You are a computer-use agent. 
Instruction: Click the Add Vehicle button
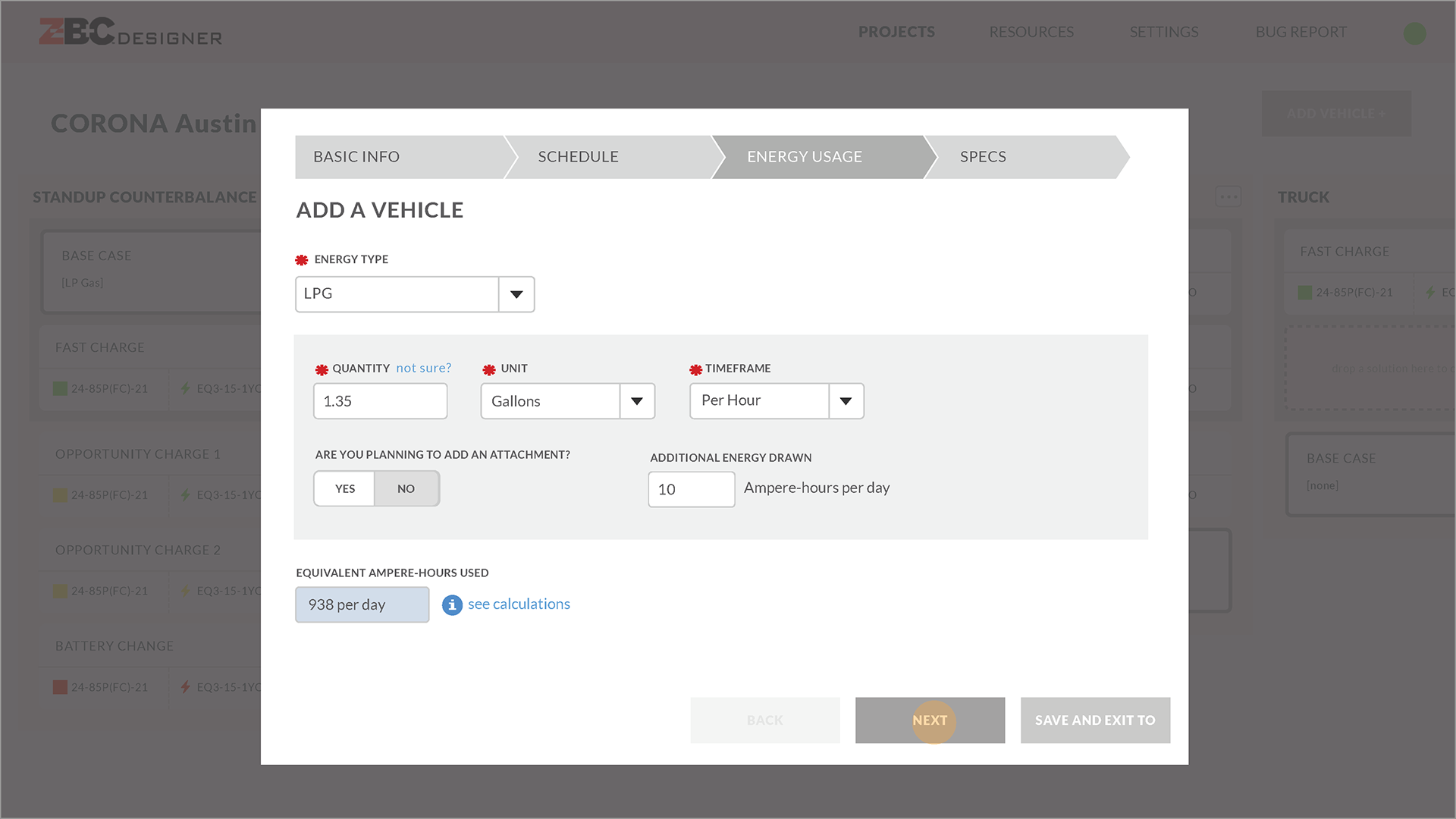pos(1336,114)
